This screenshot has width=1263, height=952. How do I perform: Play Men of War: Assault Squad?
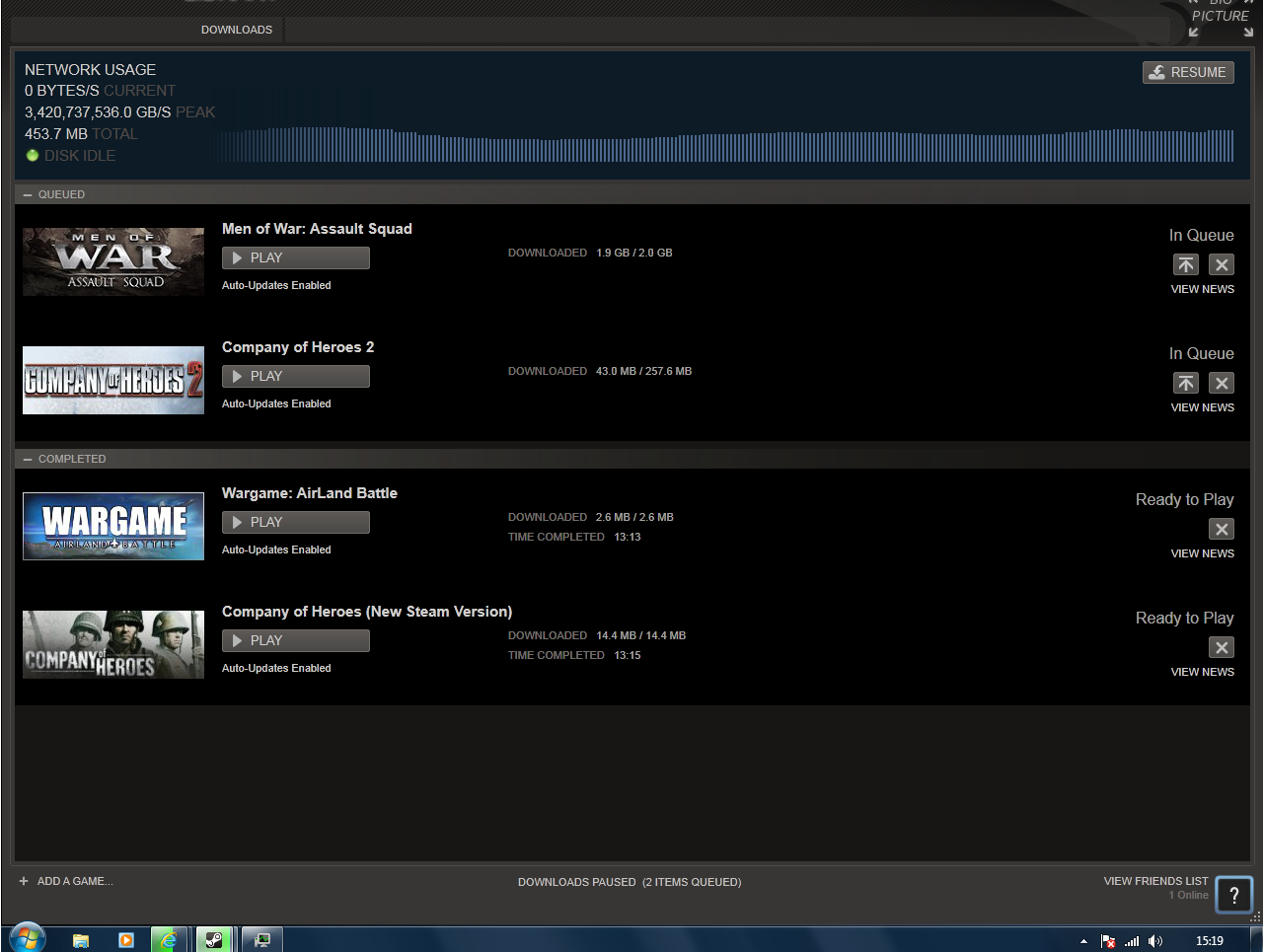pyautogui.click(x=296, y=257)
